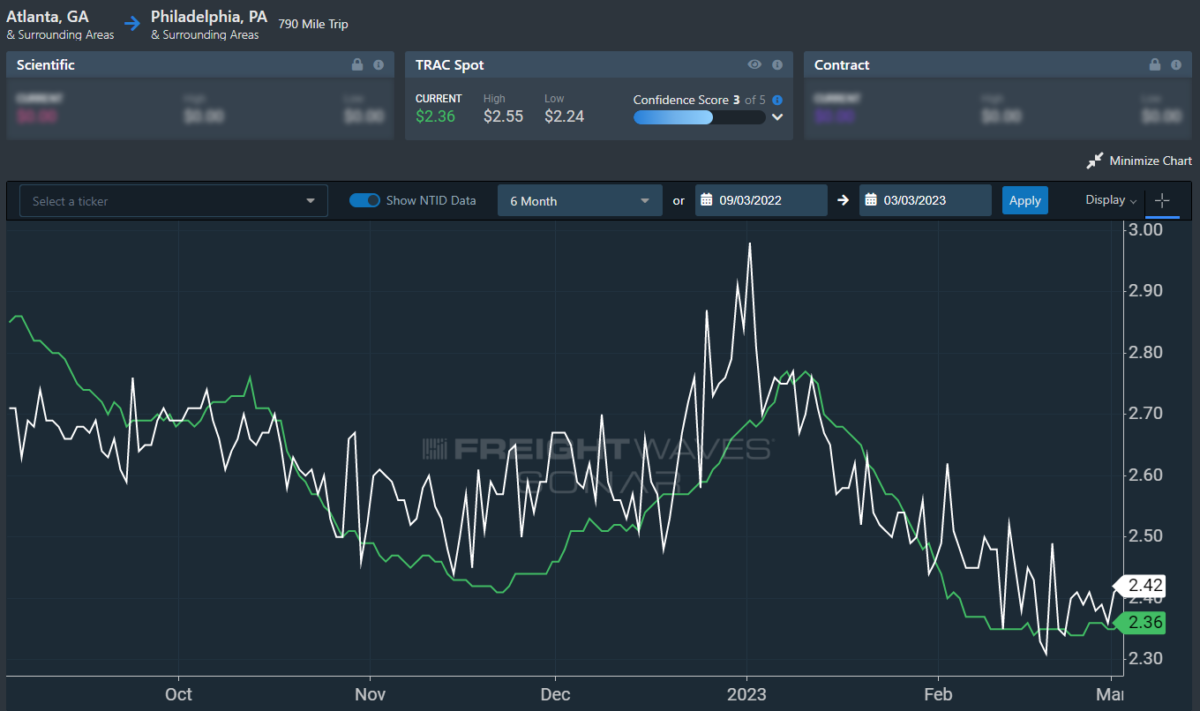Open info icon on Scientific panel
1200x711 pixels.
(x=378, y=65)
